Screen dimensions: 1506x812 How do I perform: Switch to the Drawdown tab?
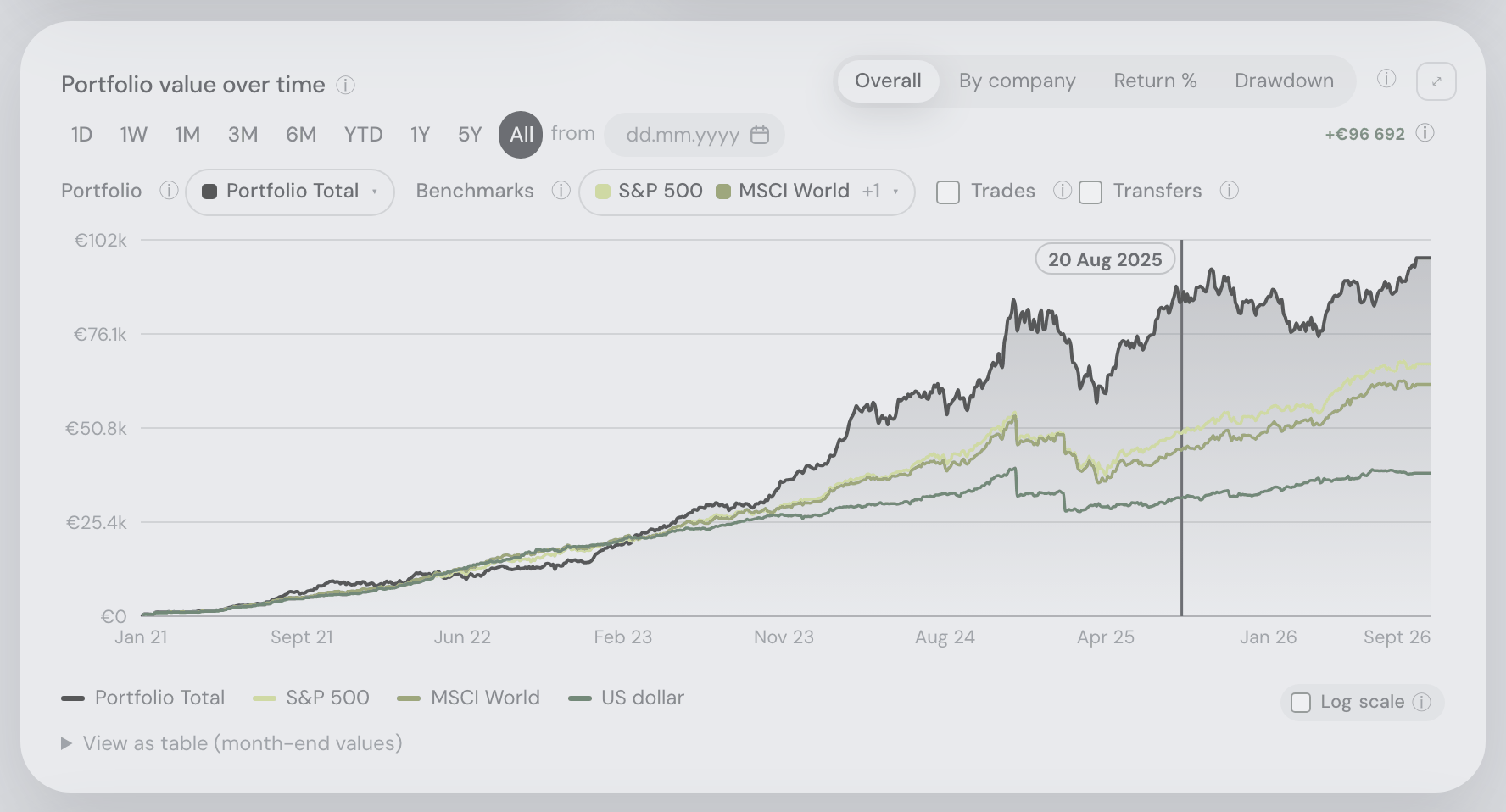(1284, 81)
